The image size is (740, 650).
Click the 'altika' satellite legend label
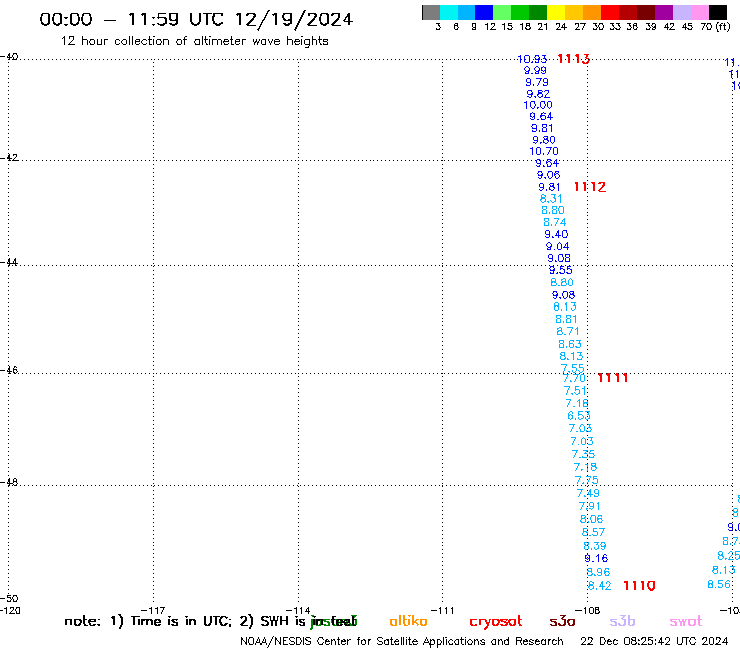click(x=408, y=621)
